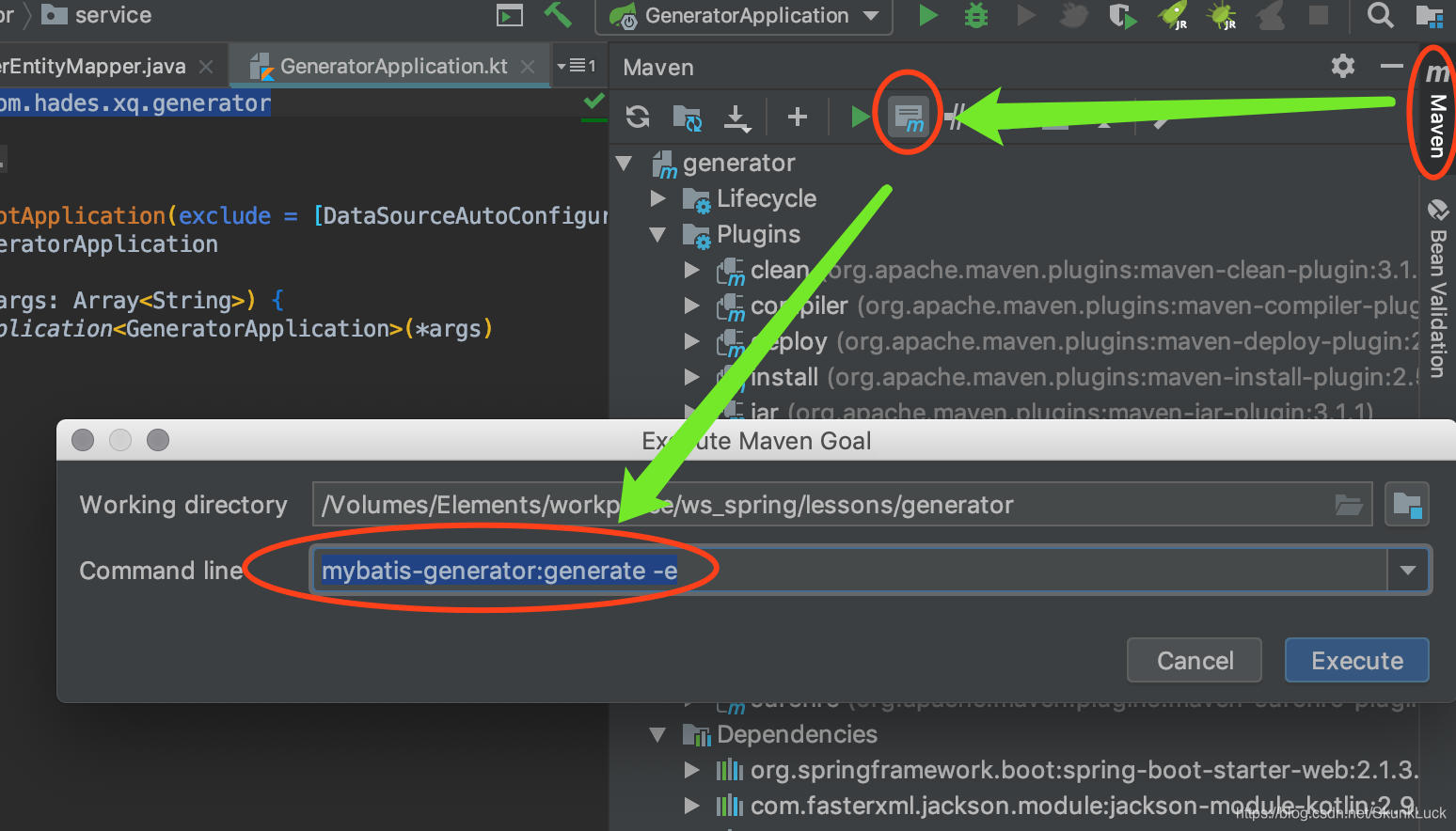The image size is (1456, 831).
Task: Expand the compiler plugin node
Action: point(692,306)
